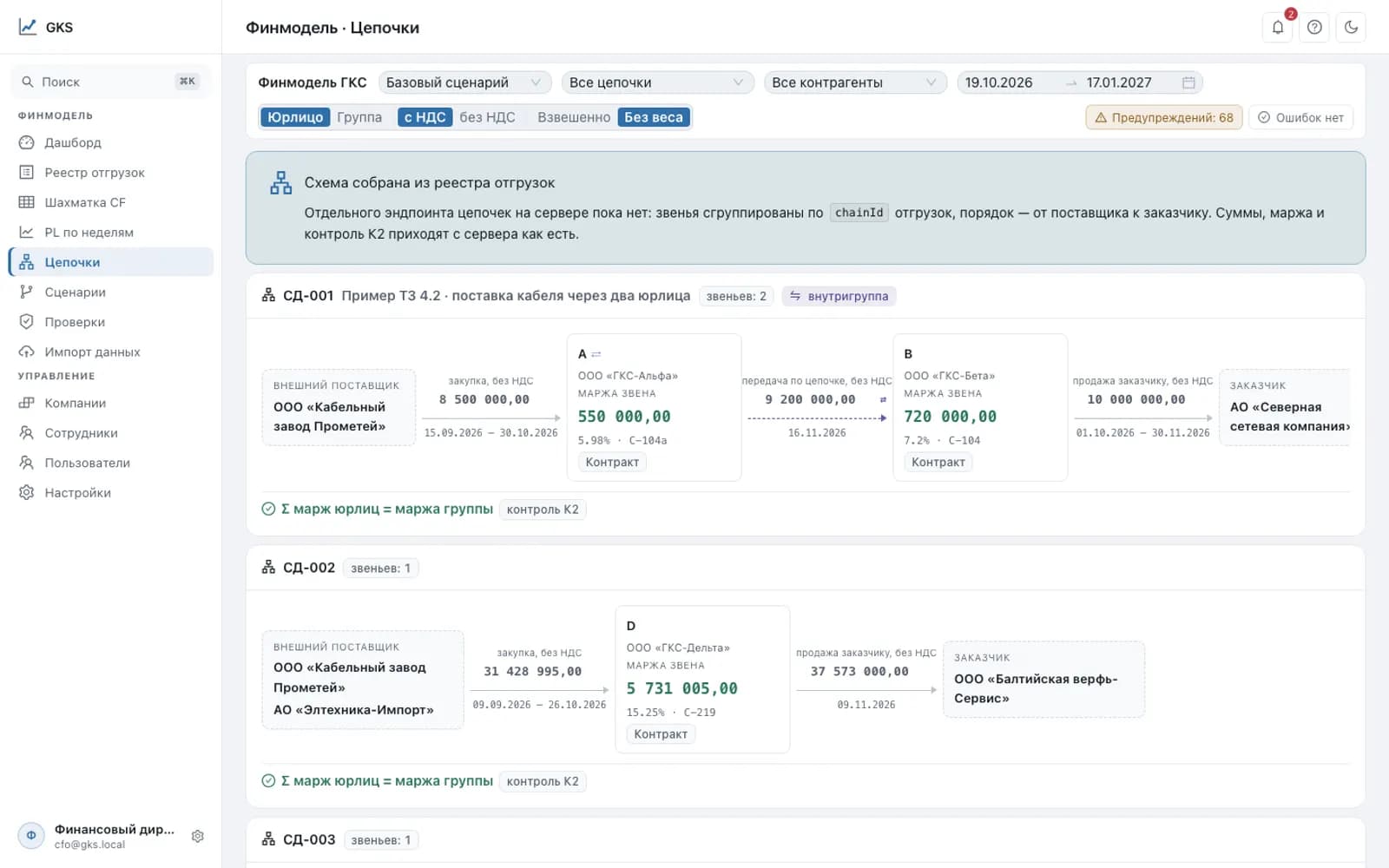Image resolution: width=1389 pixels, height=868 pixels.
Task: Click the calendar icon in date range
Action: tap(1188, 82)
